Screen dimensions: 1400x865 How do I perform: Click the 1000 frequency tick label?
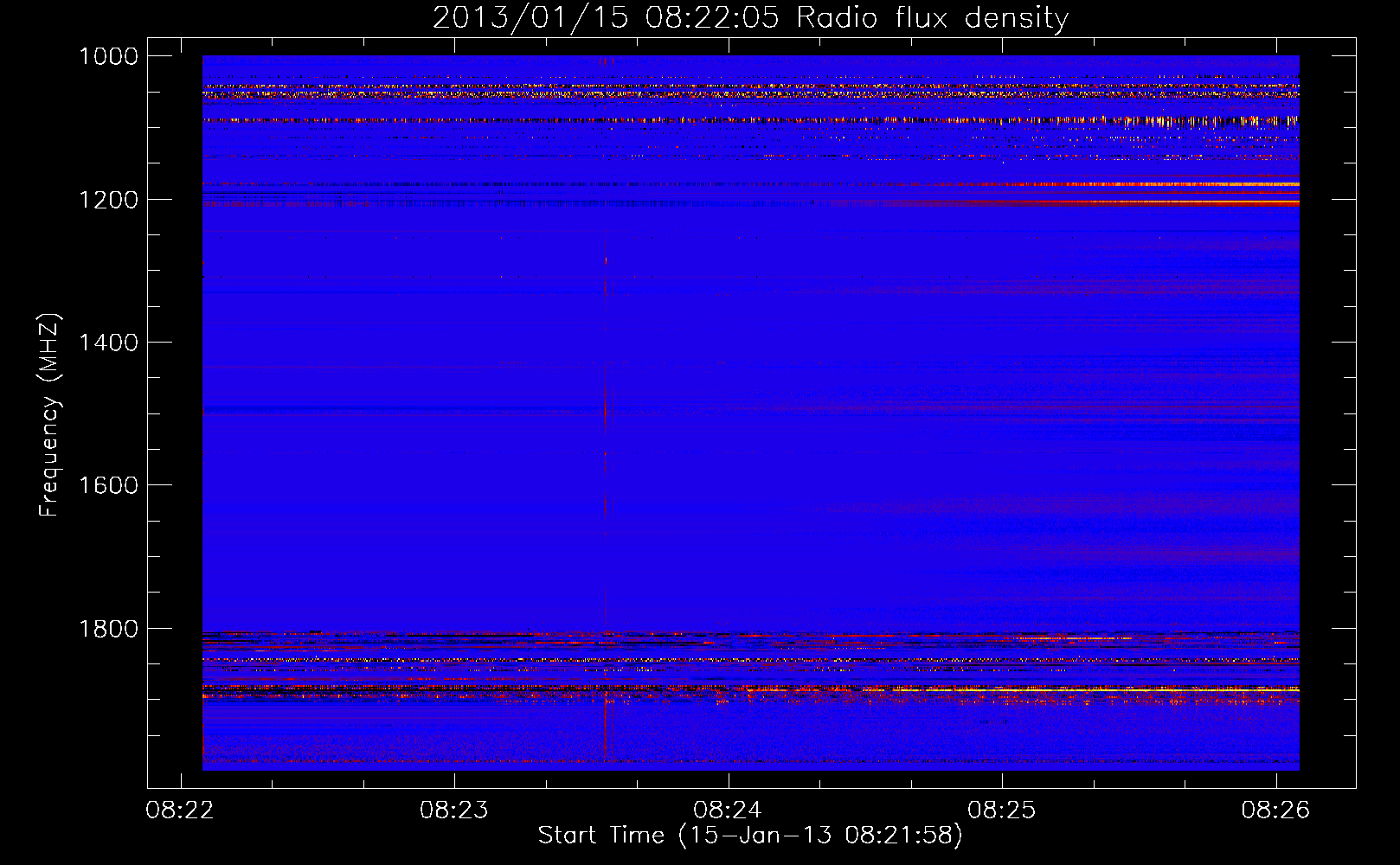pos(109,56)
